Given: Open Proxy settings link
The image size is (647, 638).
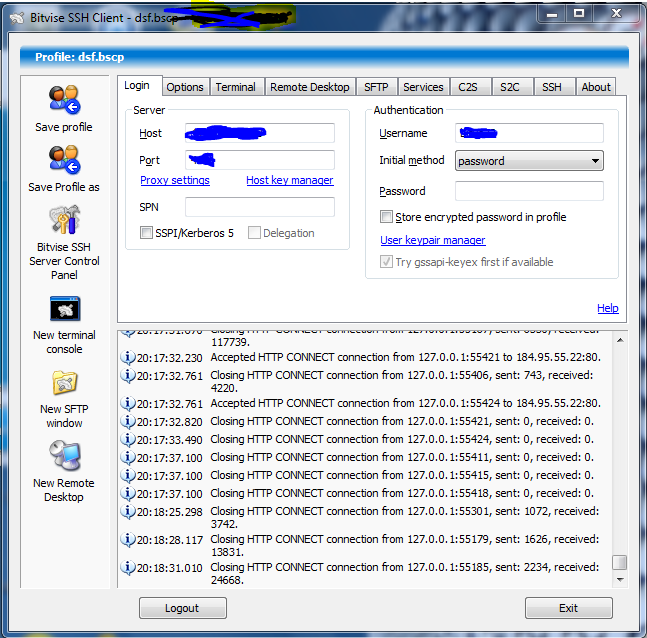Looking at the screenshot, I should [175, 180].
